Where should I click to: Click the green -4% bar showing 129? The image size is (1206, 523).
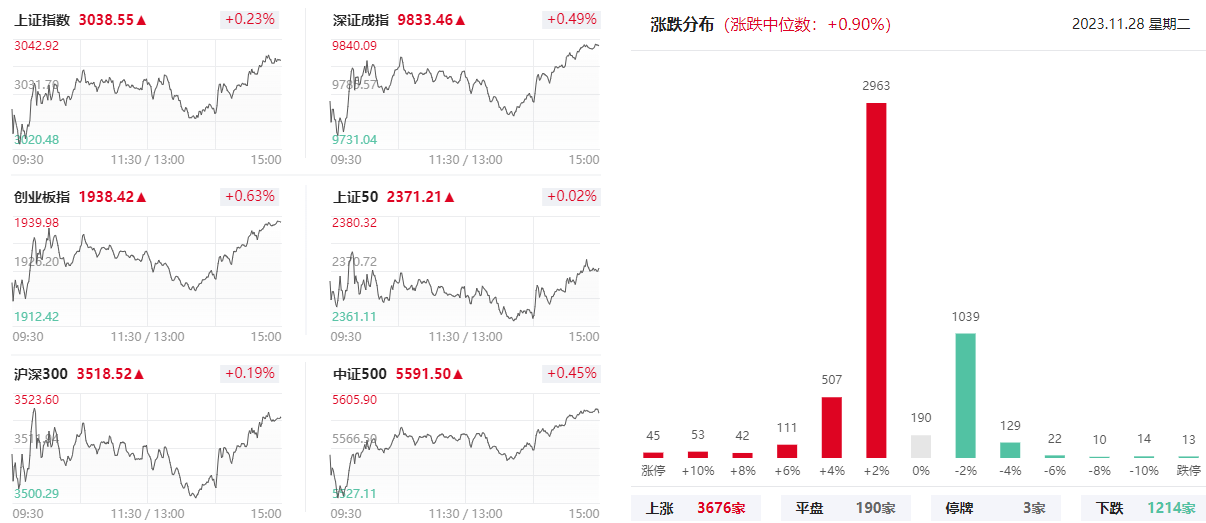(x=1011, y=450)
